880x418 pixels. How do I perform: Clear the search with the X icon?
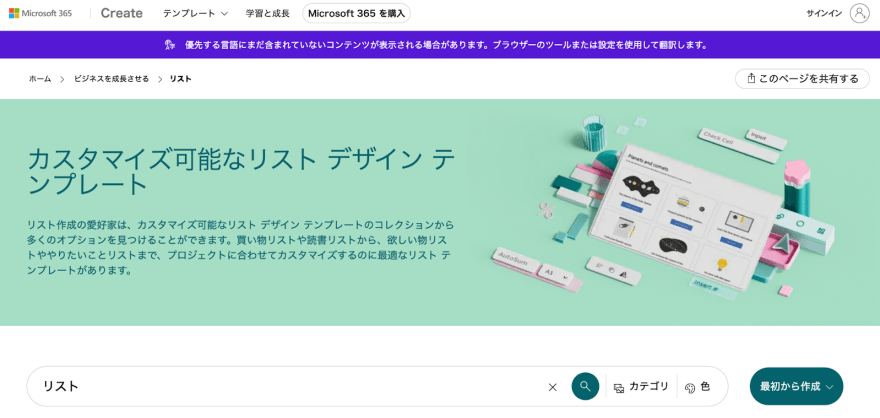coord(552,387)
